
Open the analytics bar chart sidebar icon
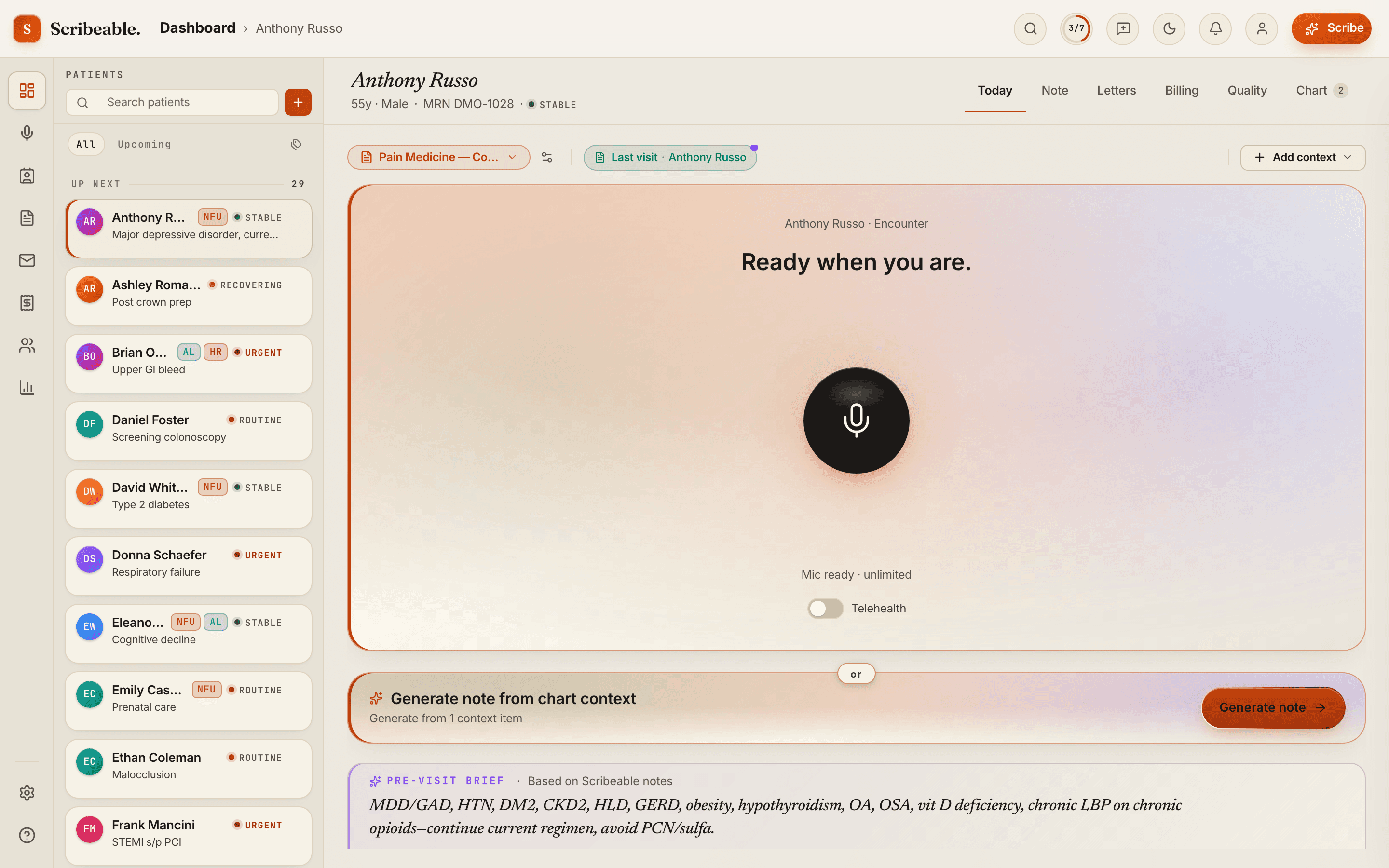(27, 388)
